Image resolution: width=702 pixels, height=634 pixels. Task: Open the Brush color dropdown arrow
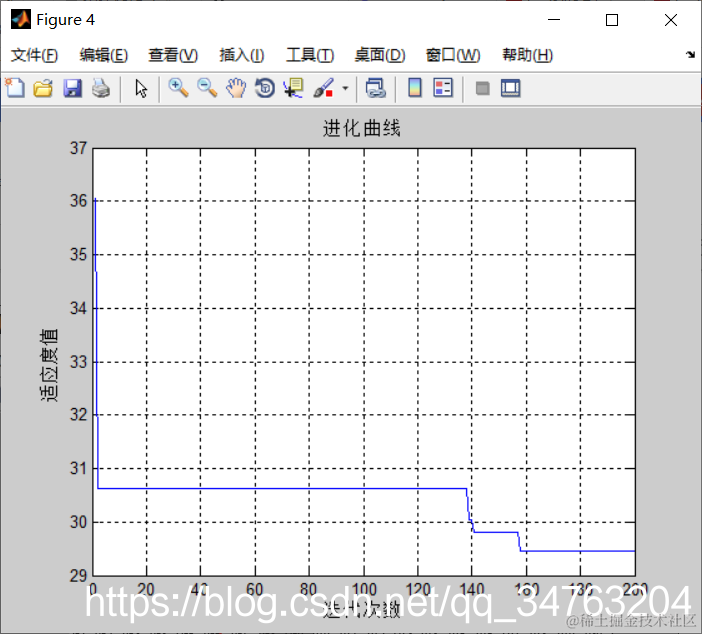coord(345,88)
